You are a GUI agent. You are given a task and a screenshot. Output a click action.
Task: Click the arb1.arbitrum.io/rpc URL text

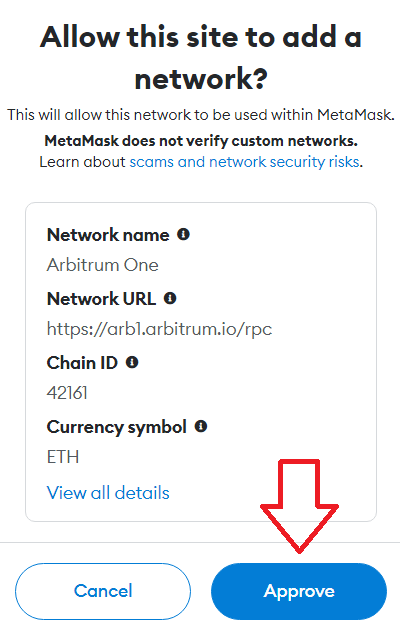tap(159, 329)
